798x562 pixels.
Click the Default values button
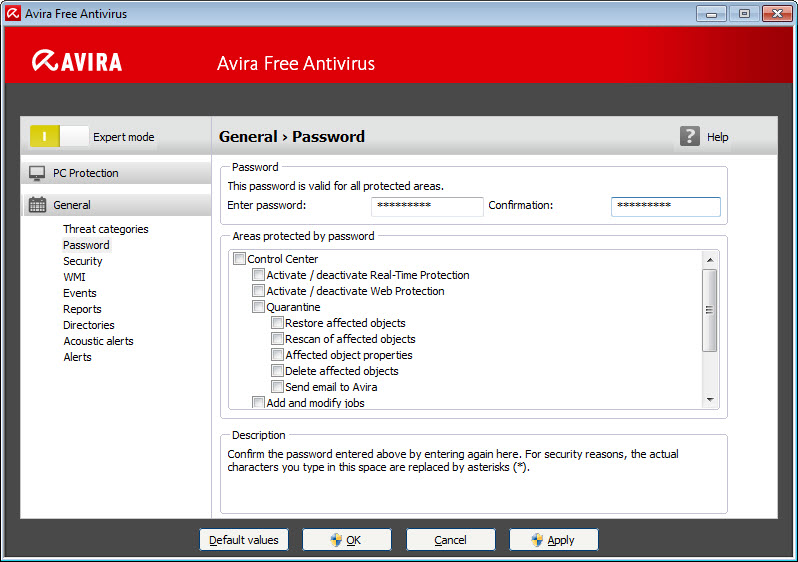pos(244,540)
